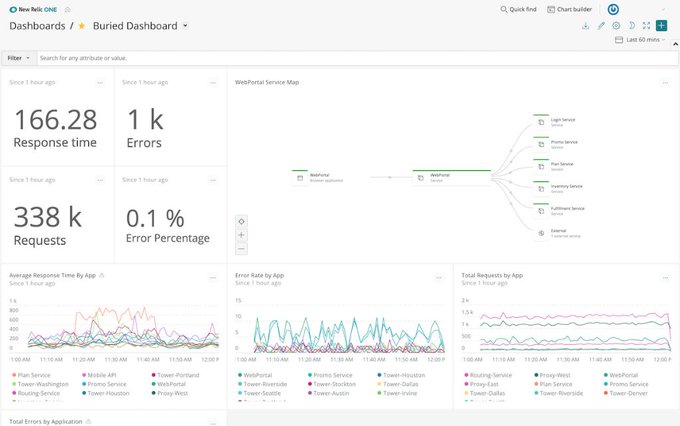Go to home via house icon
Viewport: 680px width, 426px height.
point(68,9)
